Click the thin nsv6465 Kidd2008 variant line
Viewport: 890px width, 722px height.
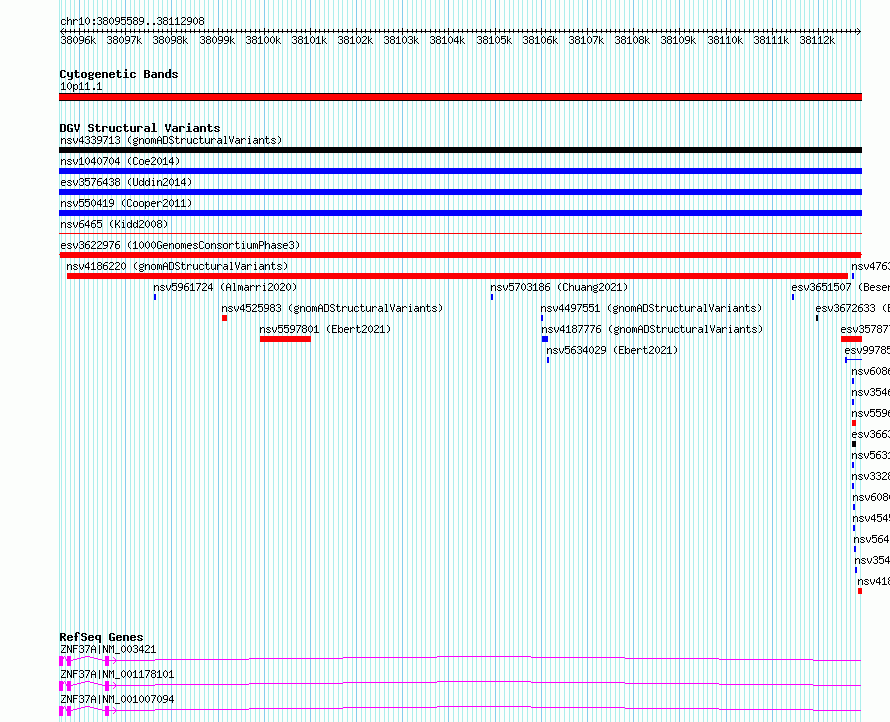point(460,233)
